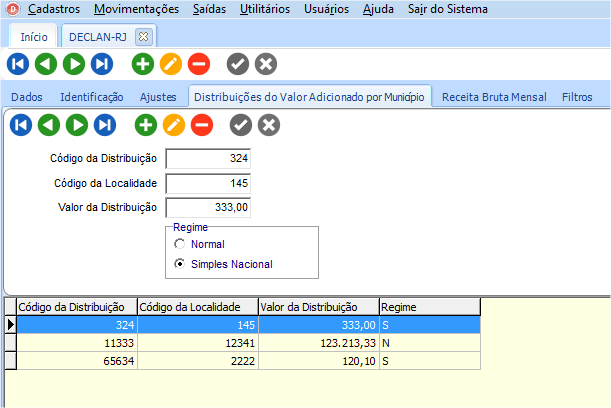Viewport: 611px width, 408px height.
Task: Click row selector of row 11333
Action: [x=11, y=343]
